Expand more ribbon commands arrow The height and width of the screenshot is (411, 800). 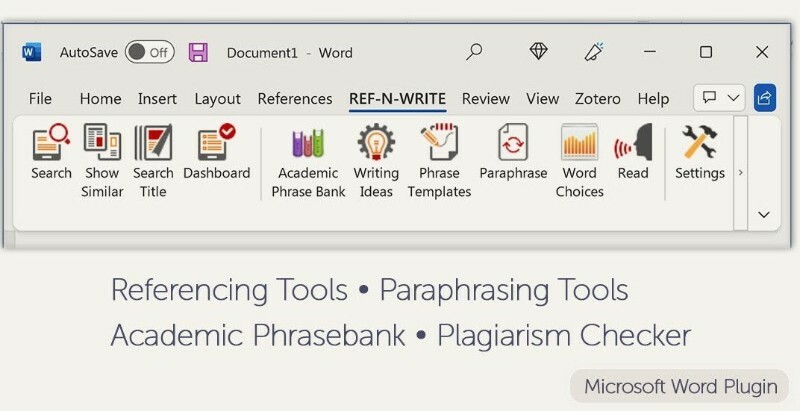[740, 173]
